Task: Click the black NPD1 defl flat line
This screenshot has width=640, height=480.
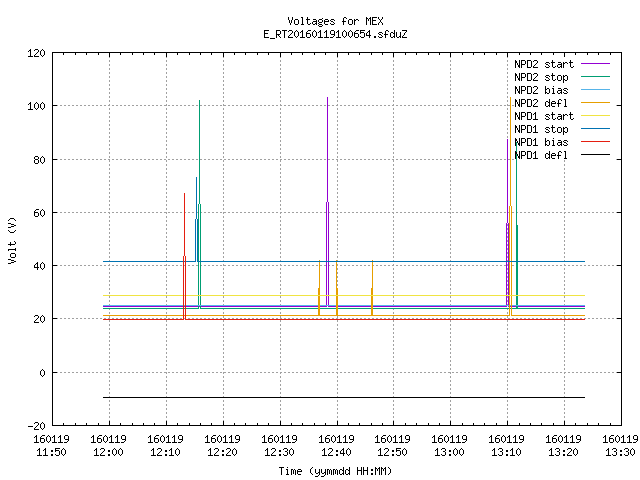Action: pyautogui.click(x=344, y=397)
